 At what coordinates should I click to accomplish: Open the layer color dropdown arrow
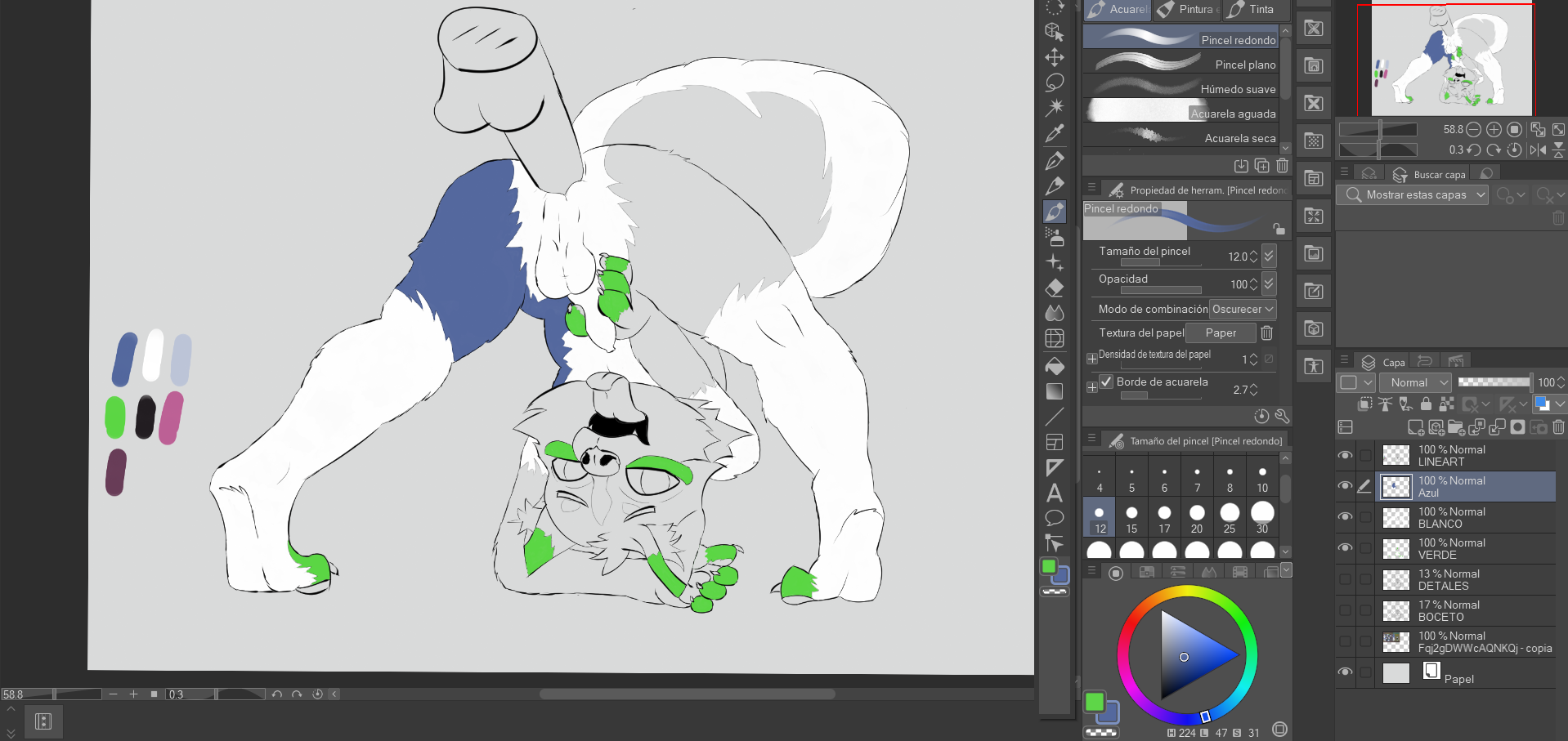(1559, 404)
